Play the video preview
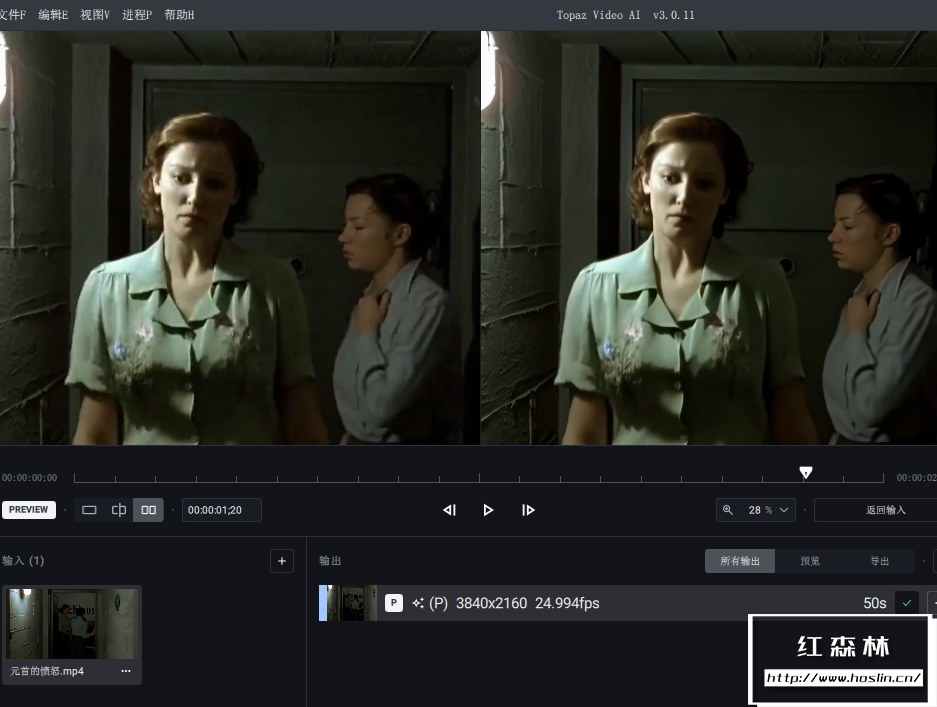Screen dimensions: 937x707 click(x=488, y=510)
